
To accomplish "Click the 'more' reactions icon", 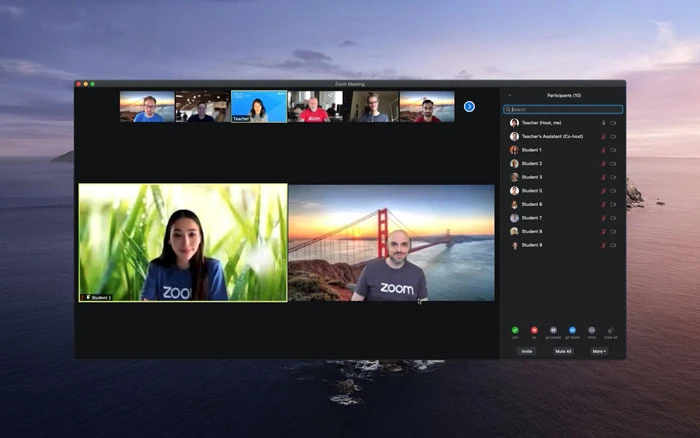I will pos(591,330).
